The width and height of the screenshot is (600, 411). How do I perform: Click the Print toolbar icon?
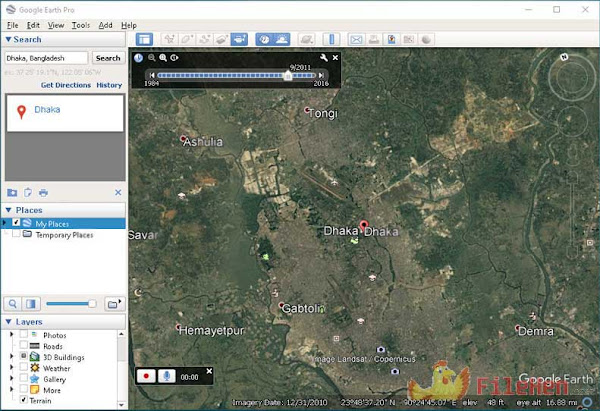pyautogui.click(x=374, y=39)
